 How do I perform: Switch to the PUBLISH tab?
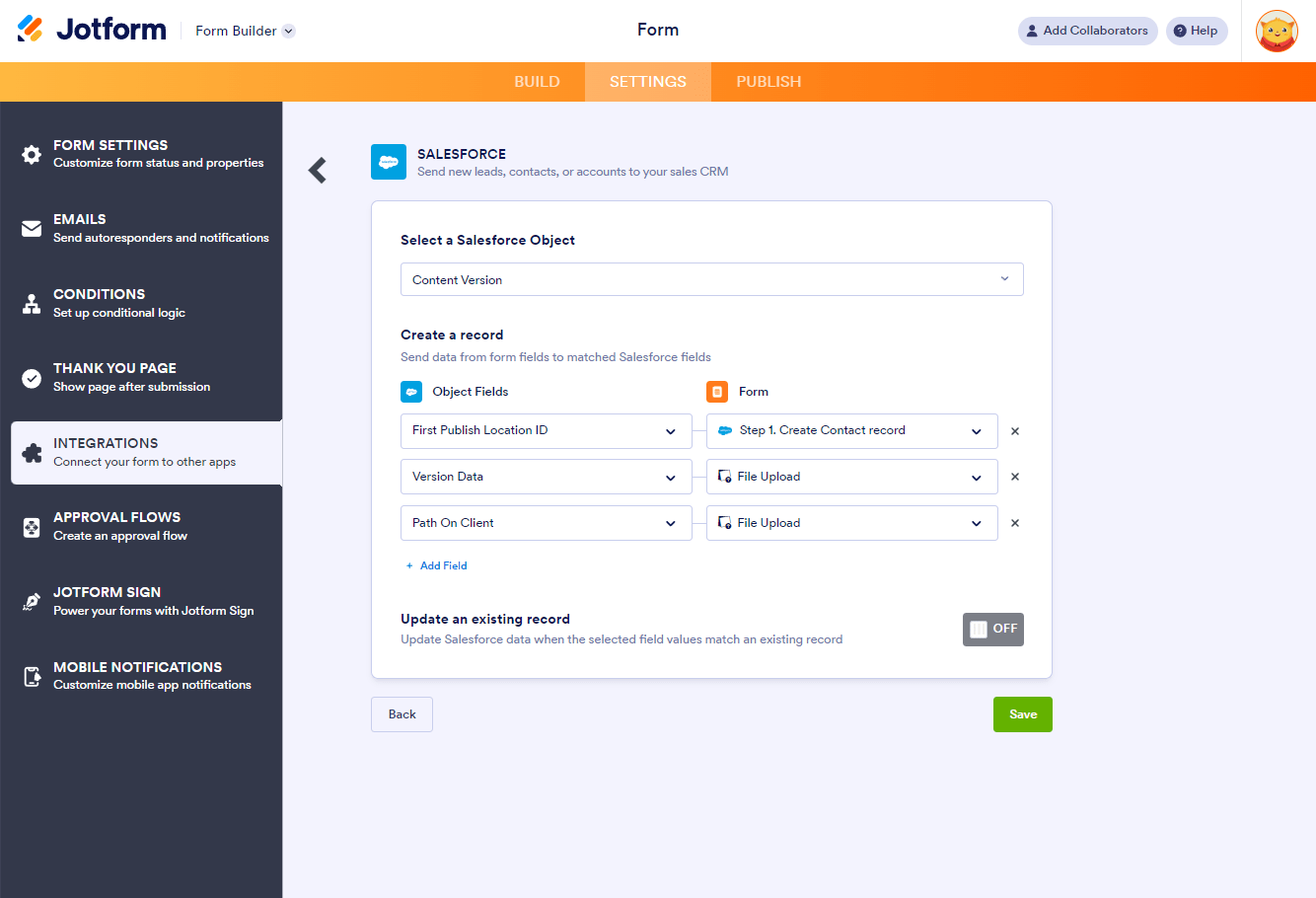tap(768, 82)
